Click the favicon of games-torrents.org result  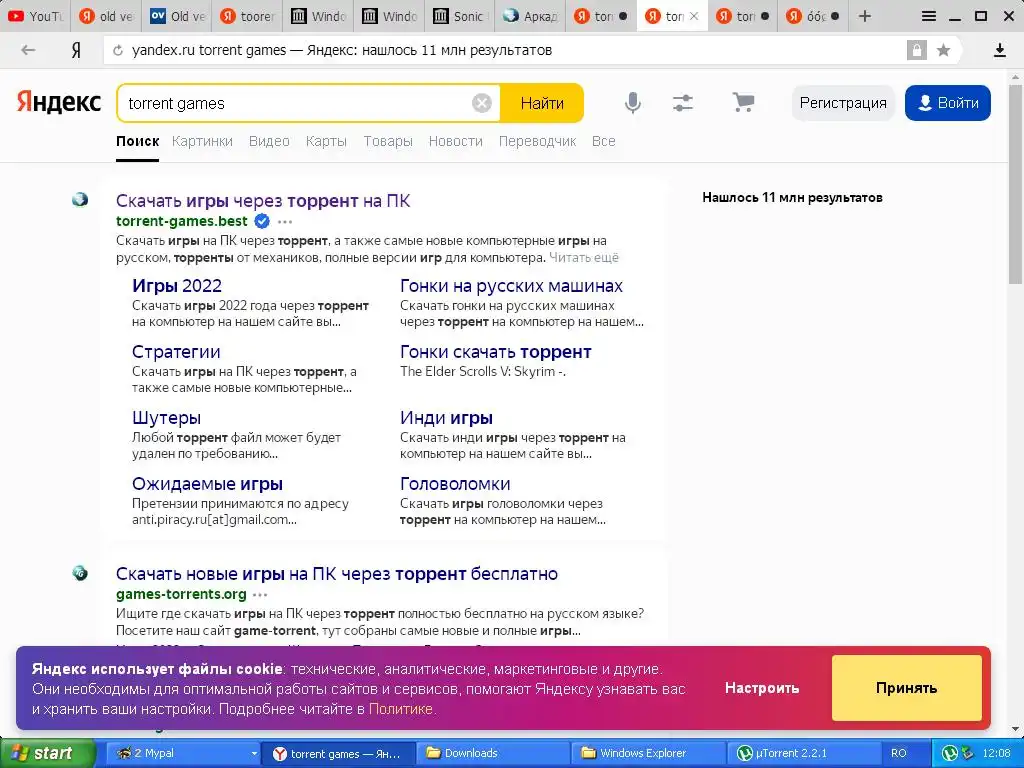tap(80, 573)
